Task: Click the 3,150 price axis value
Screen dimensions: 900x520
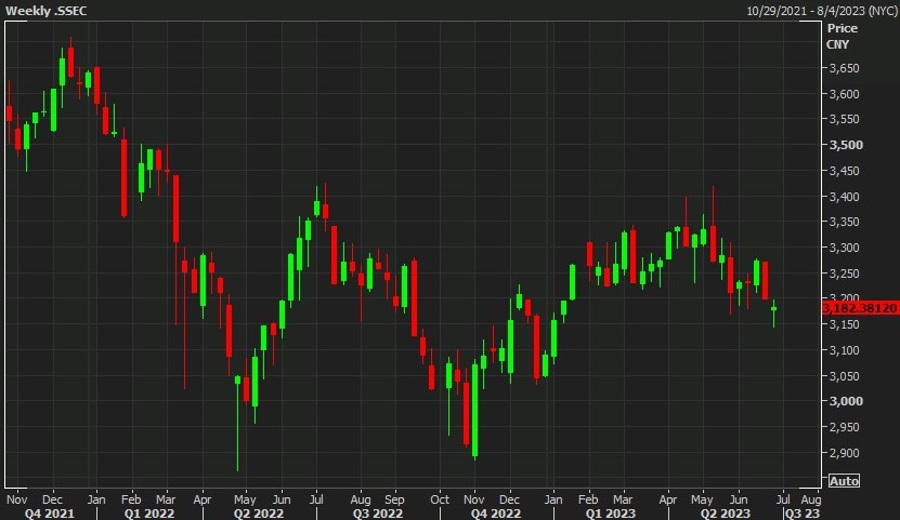Action: click(844, 325)
